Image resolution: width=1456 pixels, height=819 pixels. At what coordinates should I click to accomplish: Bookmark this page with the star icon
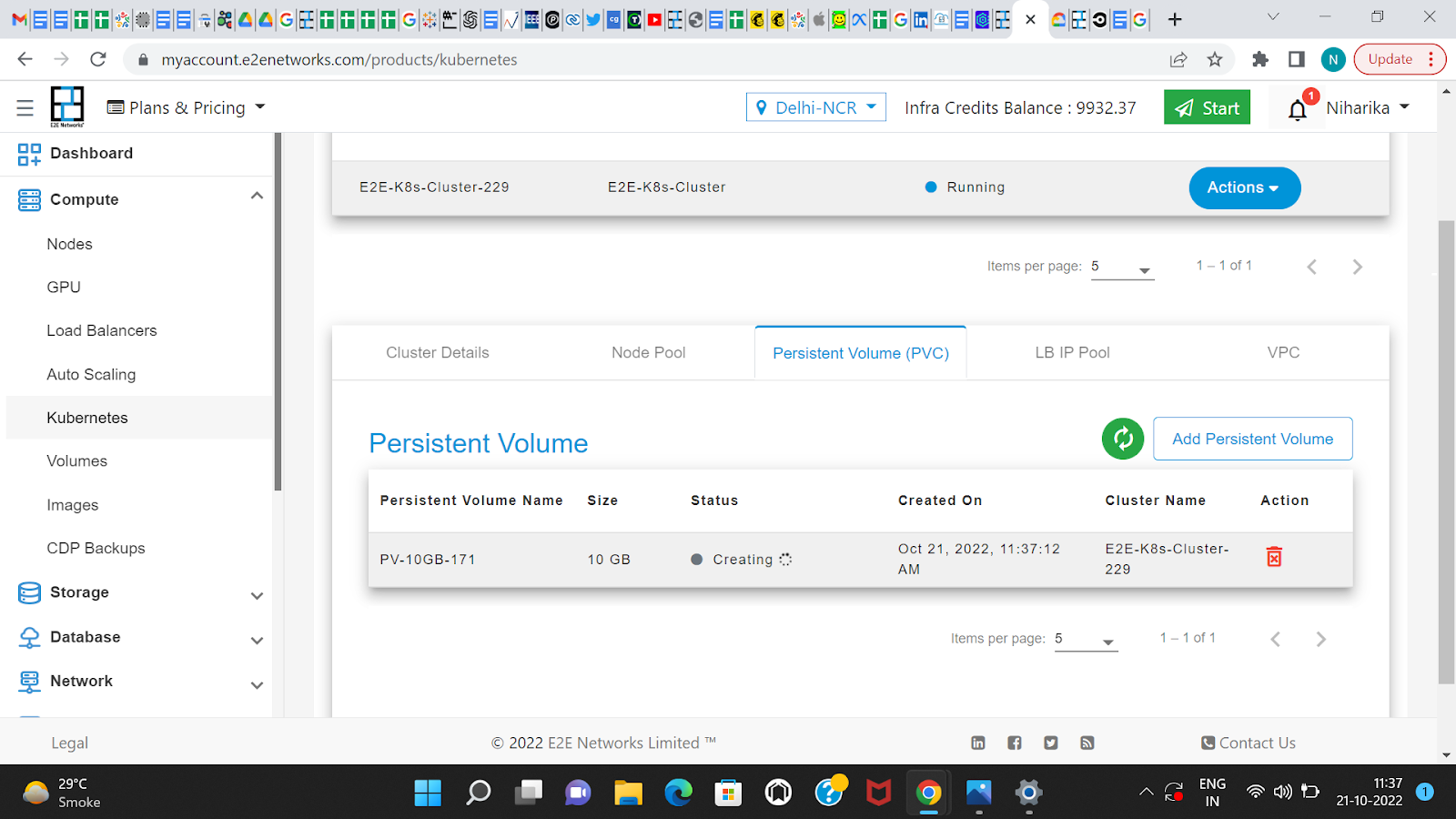coord(1214,59)
